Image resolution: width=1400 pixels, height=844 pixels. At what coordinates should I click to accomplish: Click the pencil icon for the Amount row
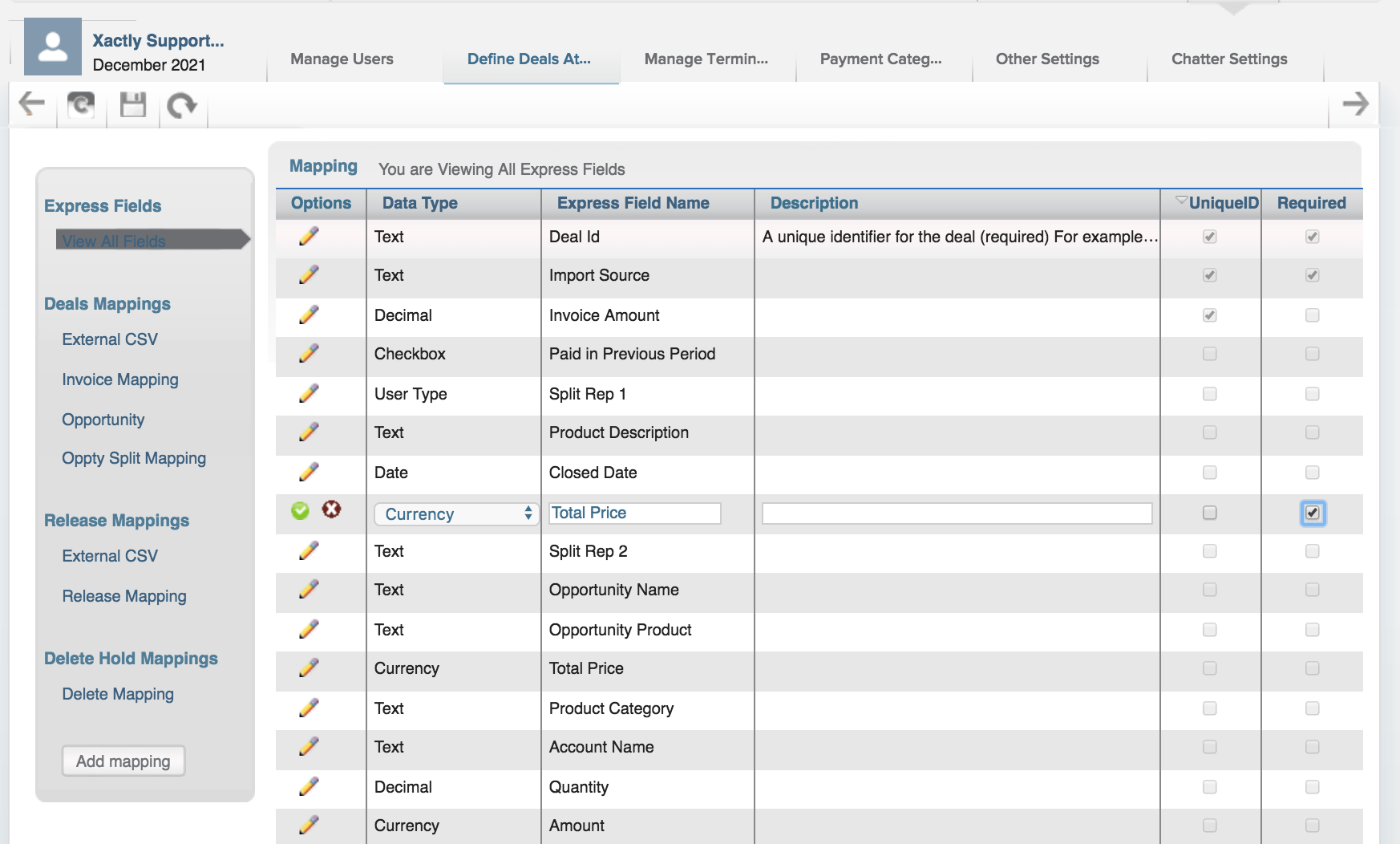point(309,826)
